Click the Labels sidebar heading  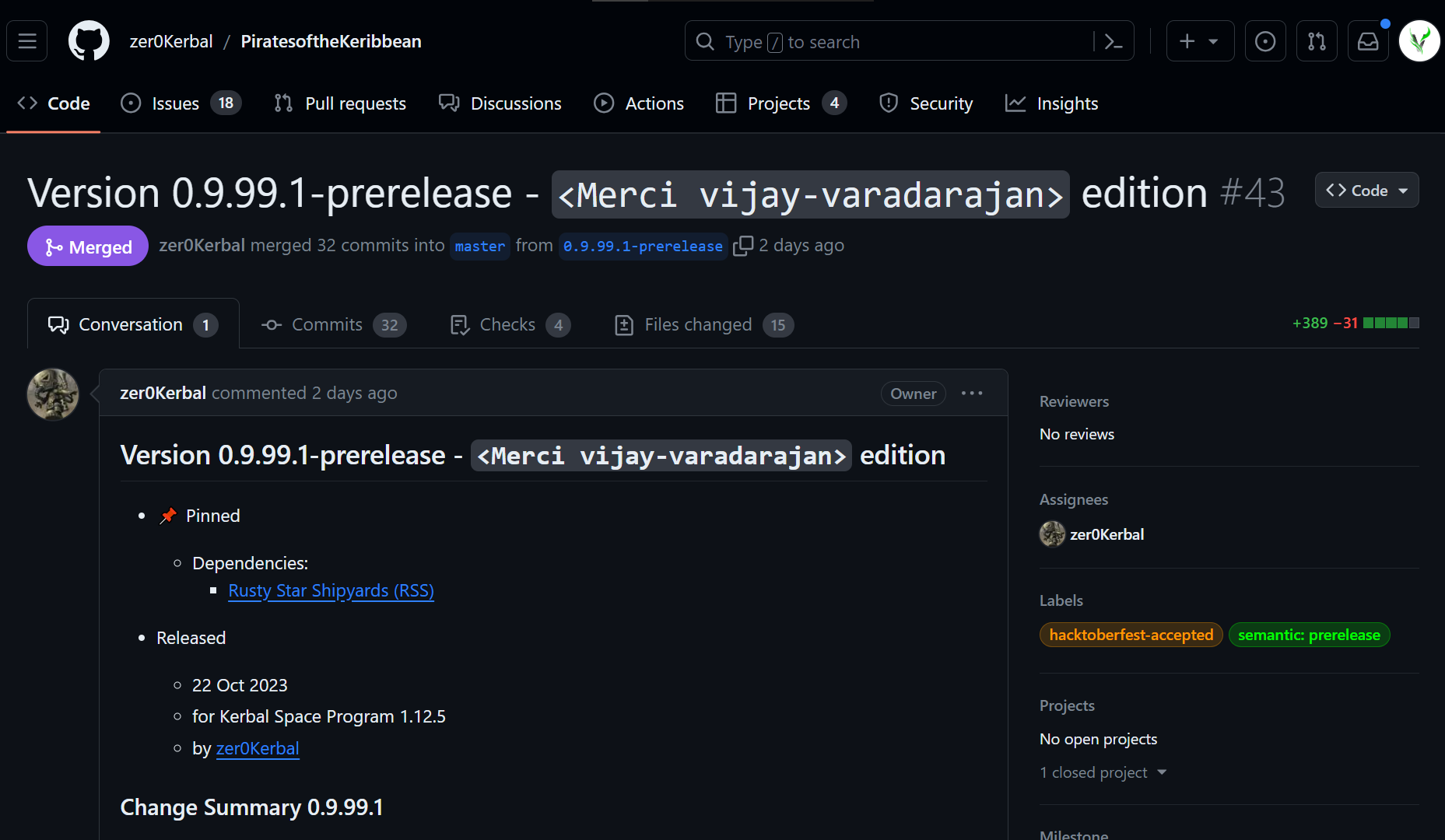point(1061,600)
